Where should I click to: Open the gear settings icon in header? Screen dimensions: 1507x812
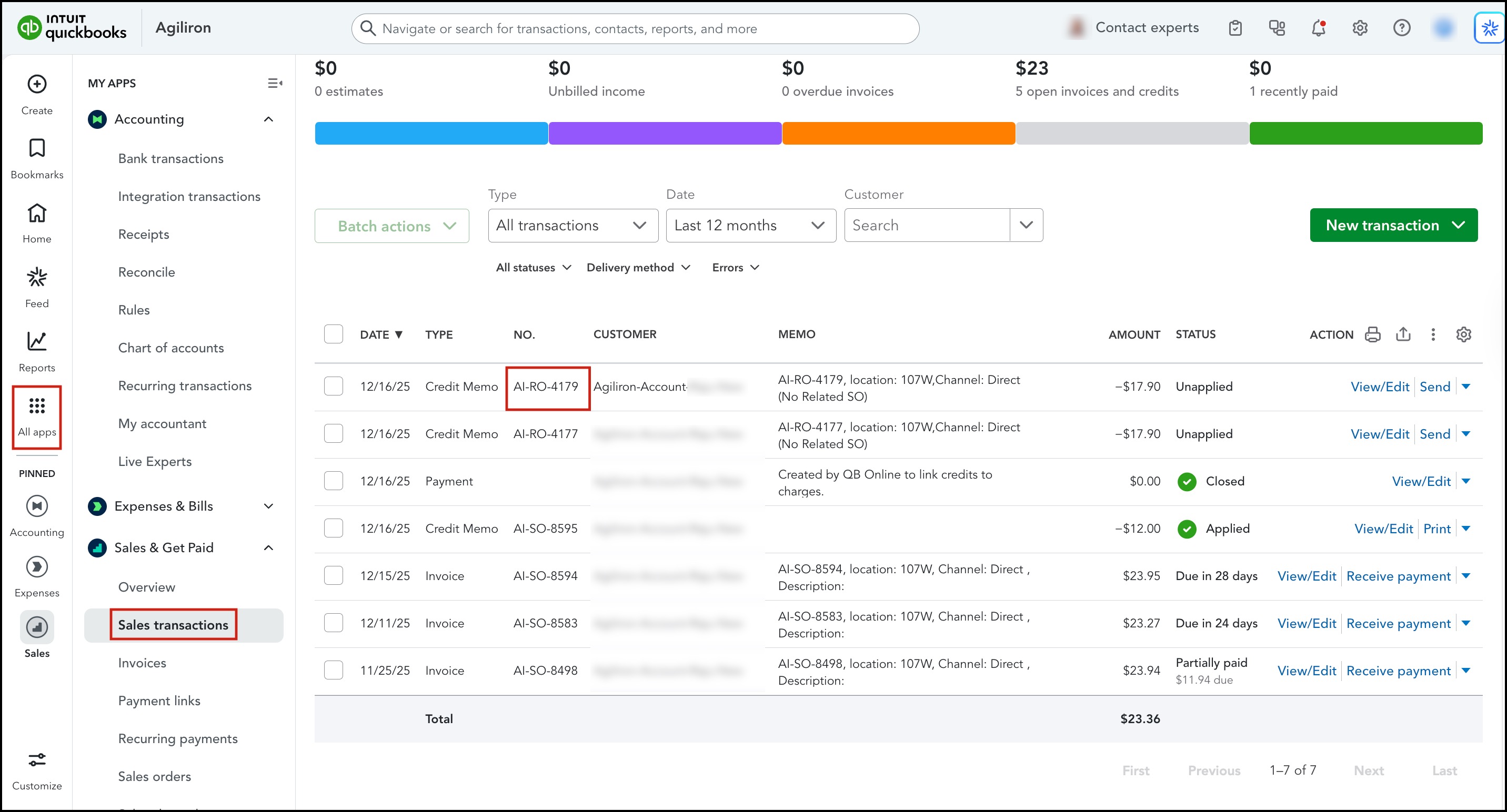(x=1360, y=27)
